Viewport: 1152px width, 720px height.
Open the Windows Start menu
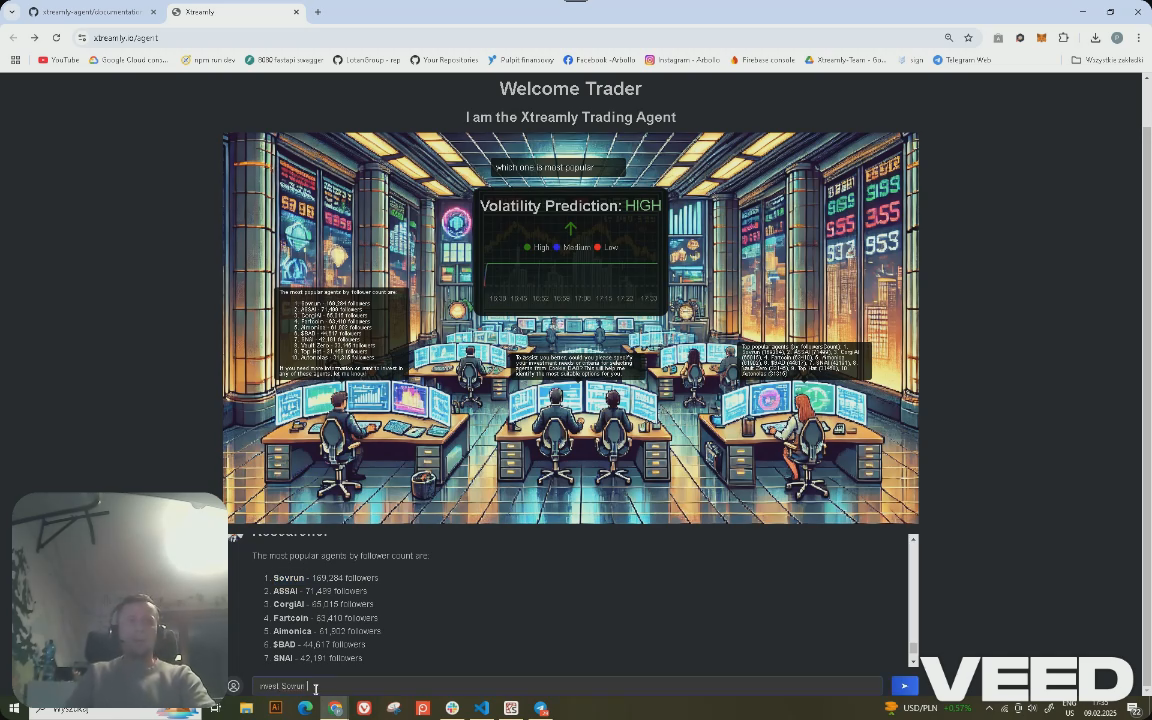tap(13, 708)
